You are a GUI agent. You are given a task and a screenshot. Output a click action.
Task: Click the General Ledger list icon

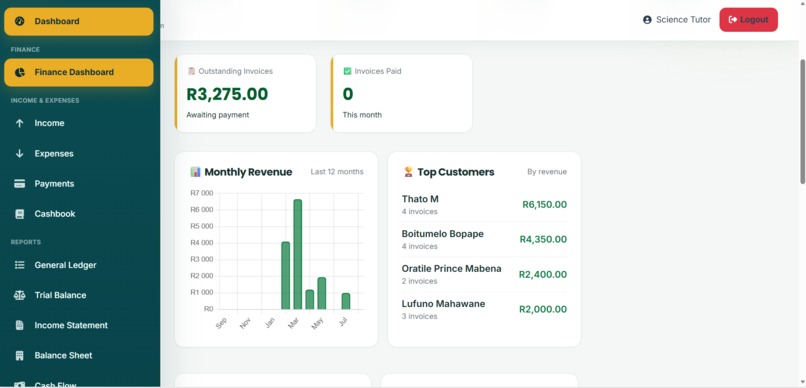click(20, 265)
